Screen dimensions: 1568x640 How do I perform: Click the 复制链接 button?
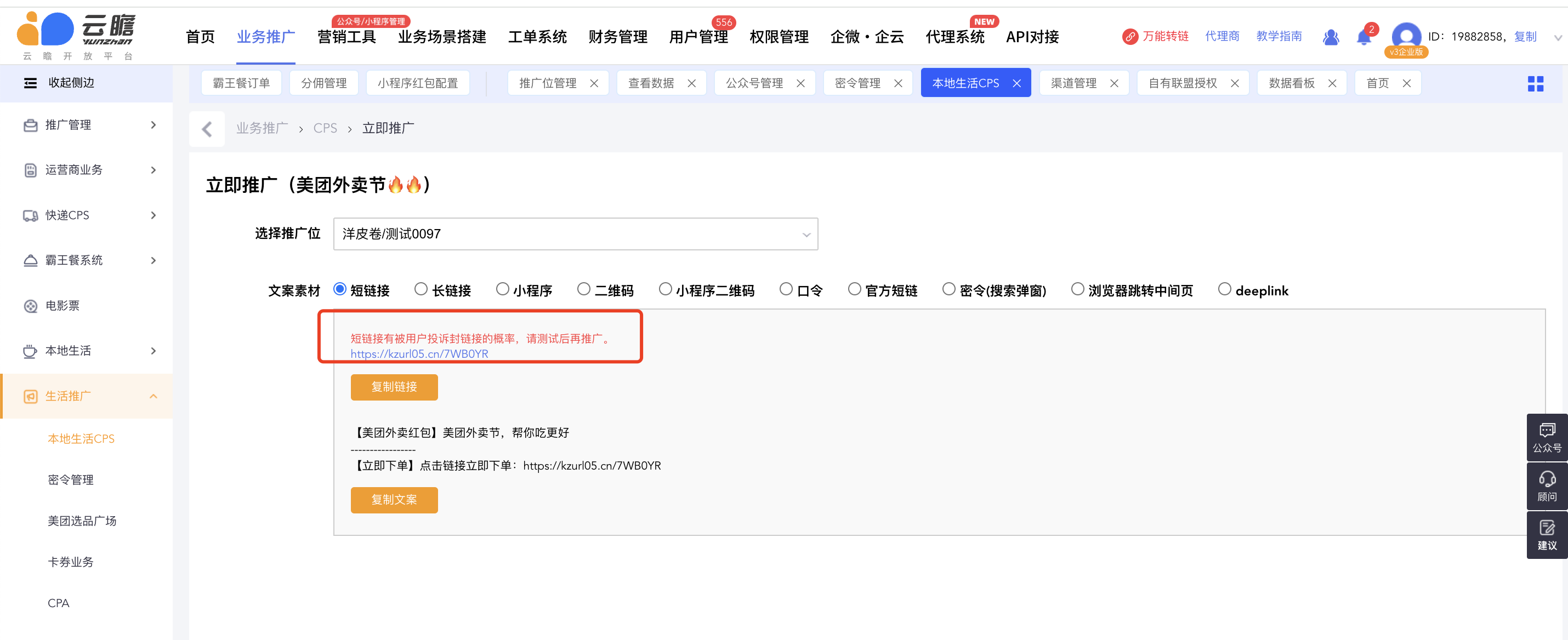click(x=394, y=387)
